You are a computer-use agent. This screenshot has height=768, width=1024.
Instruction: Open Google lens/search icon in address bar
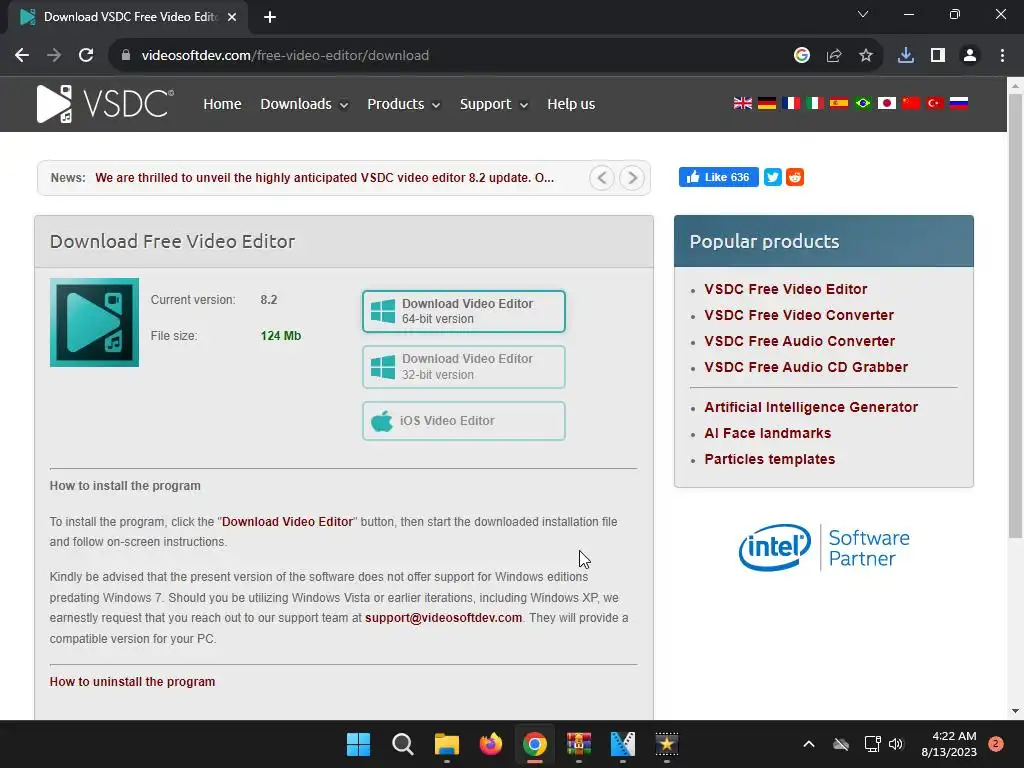[802, 56]
